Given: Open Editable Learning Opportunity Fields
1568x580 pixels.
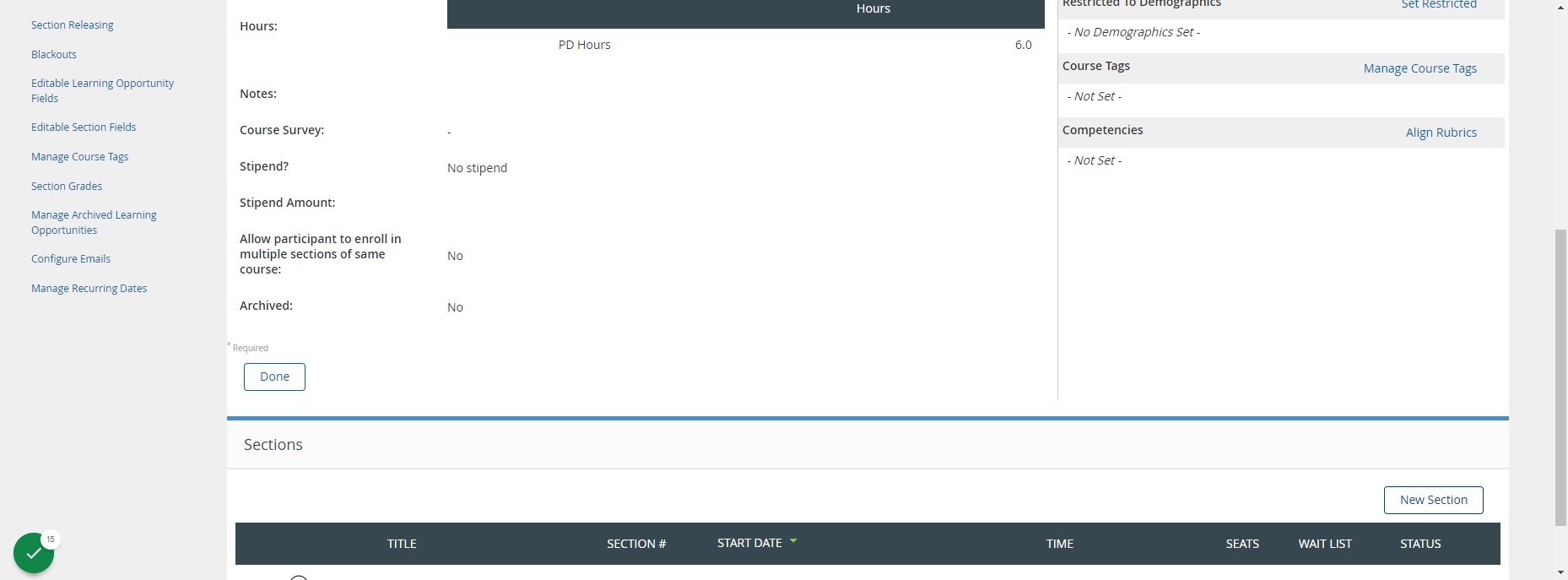Looking at the screenshot, I should pos(102,91).
